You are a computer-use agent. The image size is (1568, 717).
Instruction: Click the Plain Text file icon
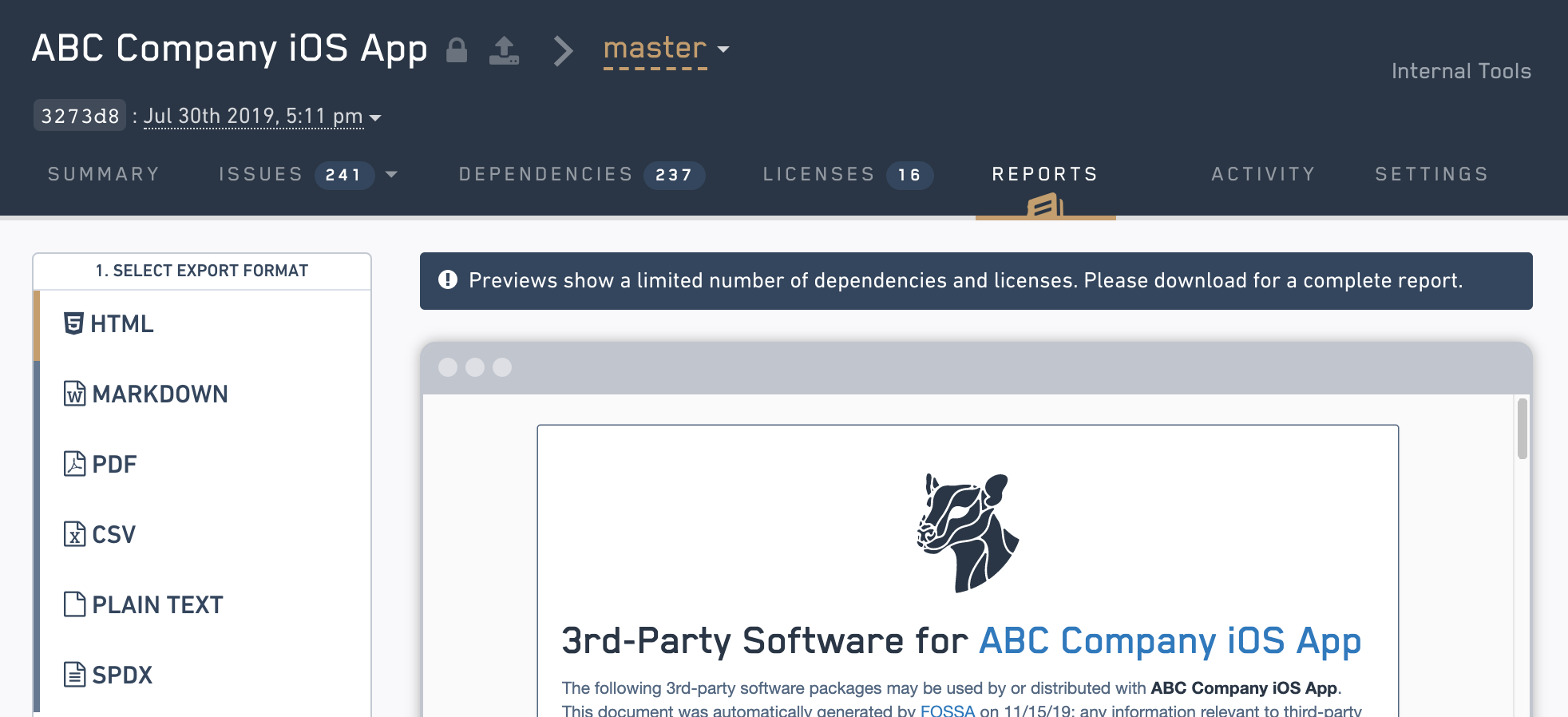(x=74, y=604)
